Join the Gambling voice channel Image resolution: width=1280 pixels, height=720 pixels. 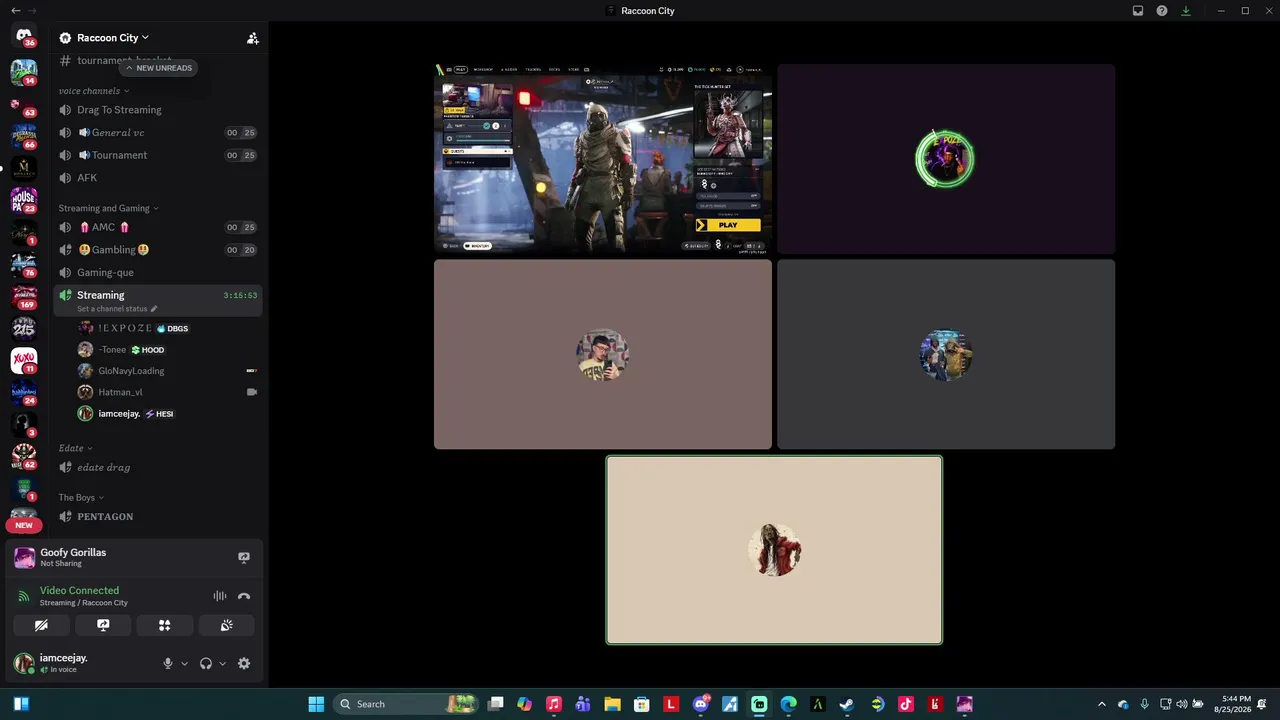[x=158, y=250]
